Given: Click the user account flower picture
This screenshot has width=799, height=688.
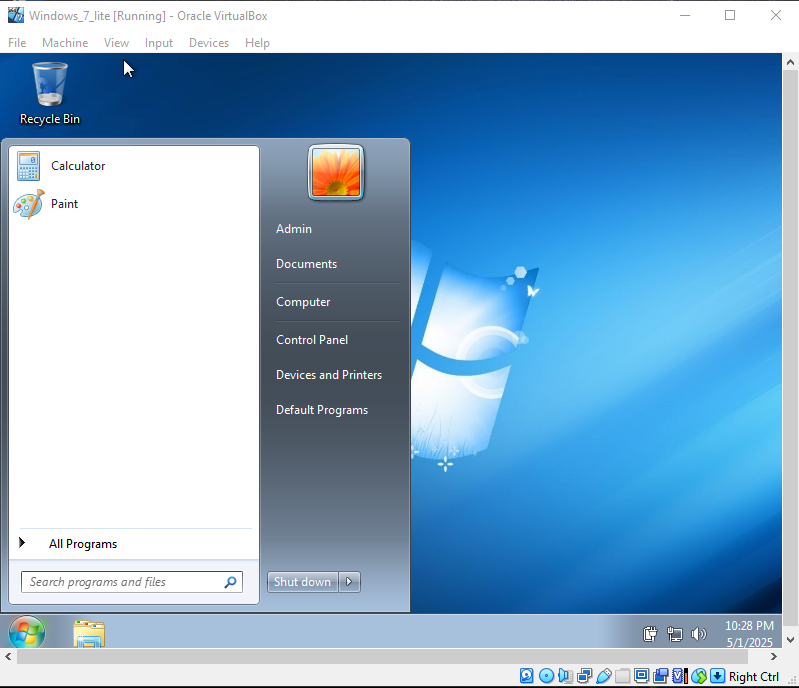Looking at the screenshot, I should point(335,172).
